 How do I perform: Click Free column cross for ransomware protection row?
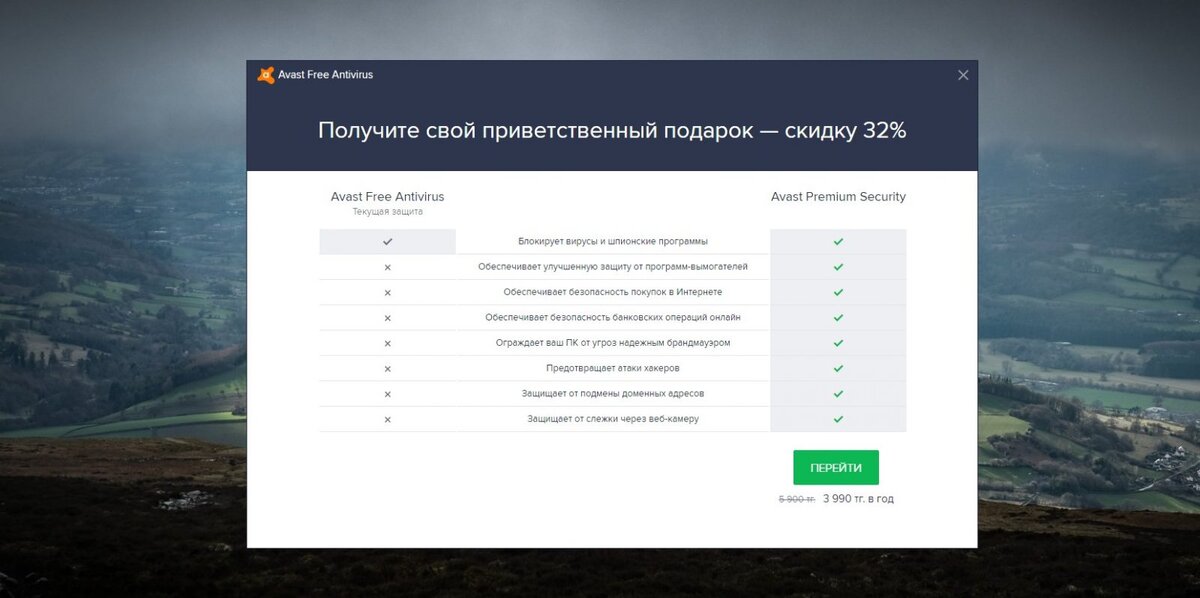pyautogui.click(x=387, y=267)
